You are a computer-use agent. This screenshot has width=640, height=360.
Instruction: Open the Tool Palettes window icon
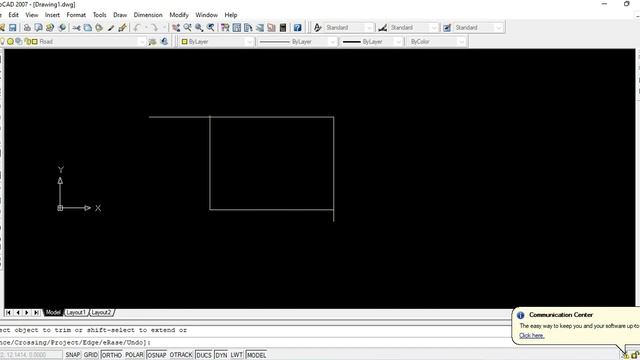pos(248,28)
